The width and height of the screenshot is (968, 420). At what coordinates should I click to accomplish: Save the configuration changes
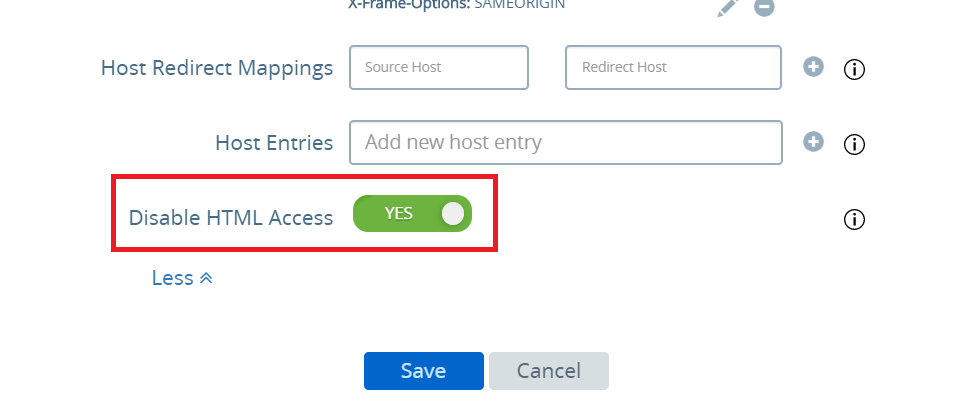[x=424, y=371]
